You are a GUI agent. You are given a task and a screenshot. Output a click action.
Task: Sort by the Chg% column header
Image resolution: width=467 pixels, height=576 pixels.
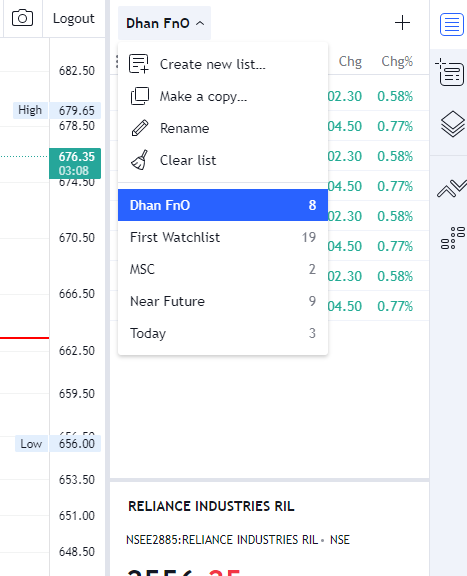397,61
